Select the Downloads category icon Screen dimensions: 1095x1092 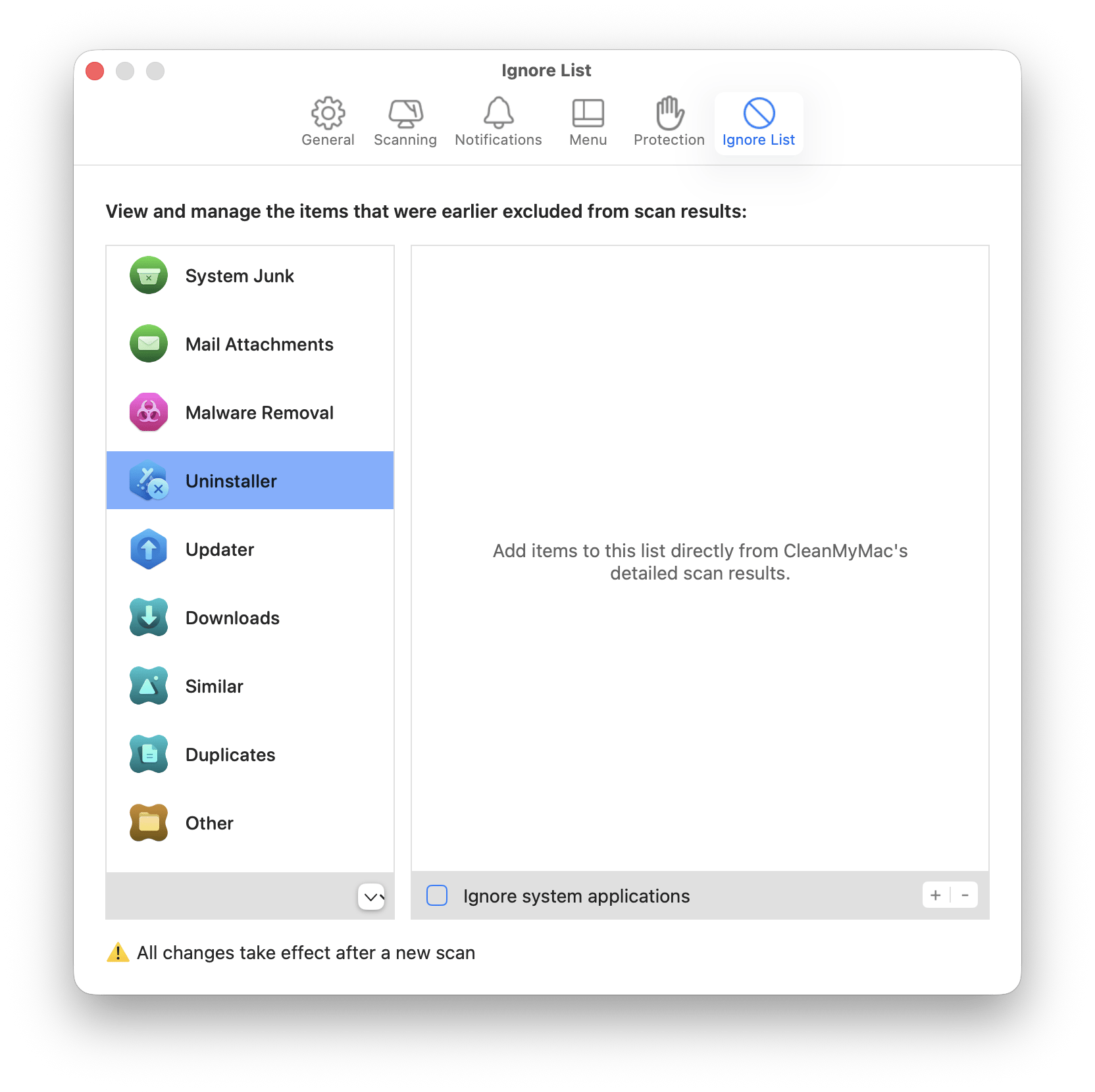click(148, 618)
